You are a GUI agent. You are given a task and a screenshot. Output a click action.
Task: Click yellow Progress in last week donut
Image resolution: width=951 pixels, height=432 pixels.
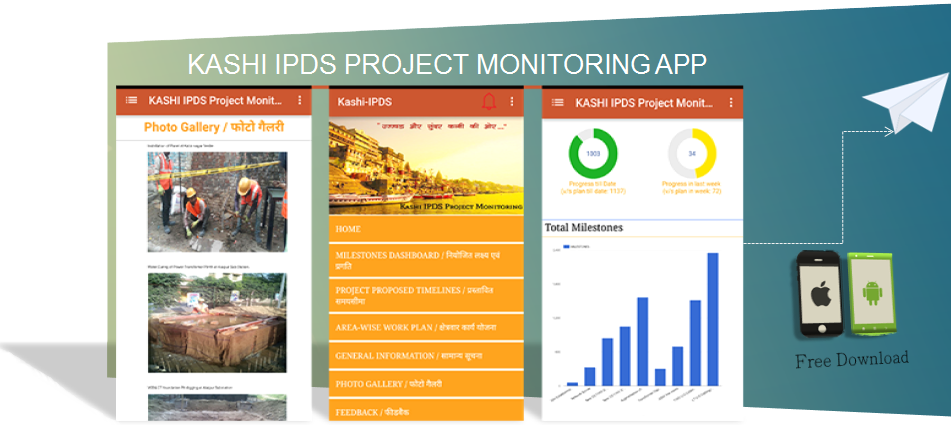[692, 154]
